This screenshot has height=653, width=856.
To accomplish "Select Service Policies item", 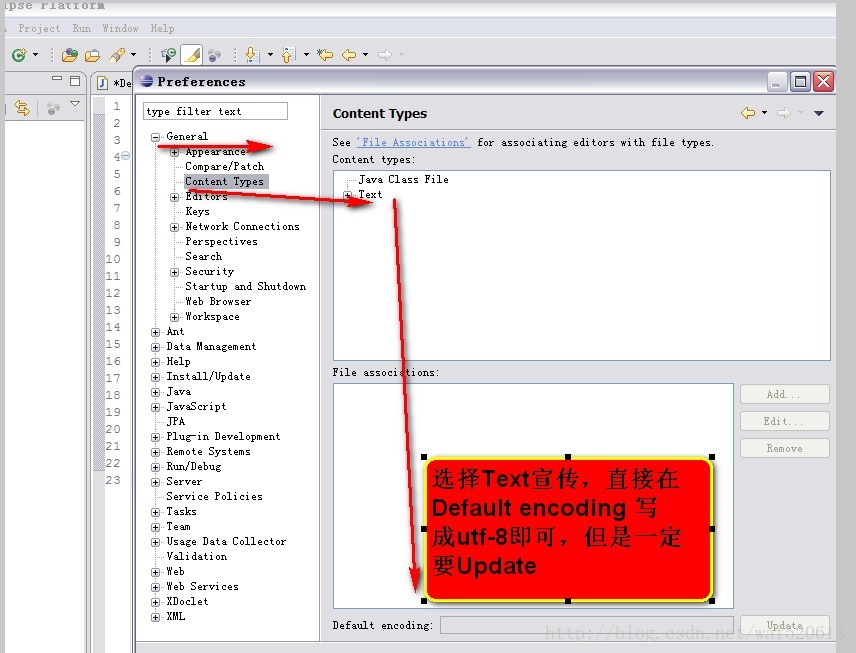I will [214, 496].
